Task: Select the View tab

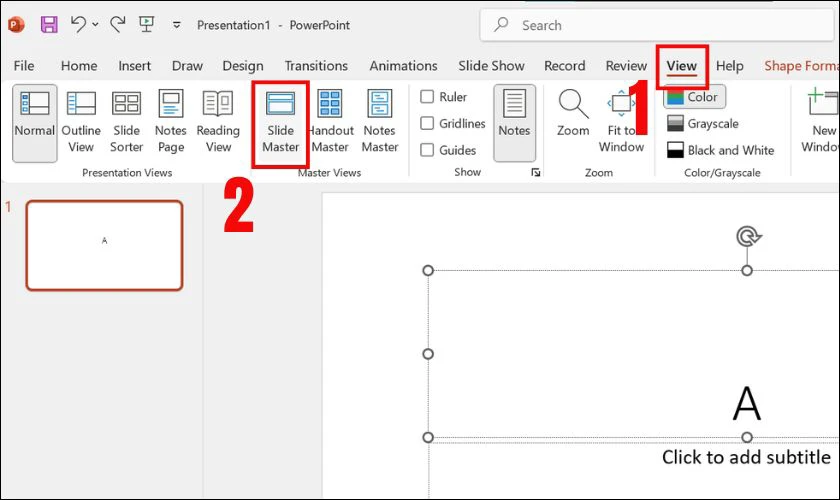Action: click(681, 66)
